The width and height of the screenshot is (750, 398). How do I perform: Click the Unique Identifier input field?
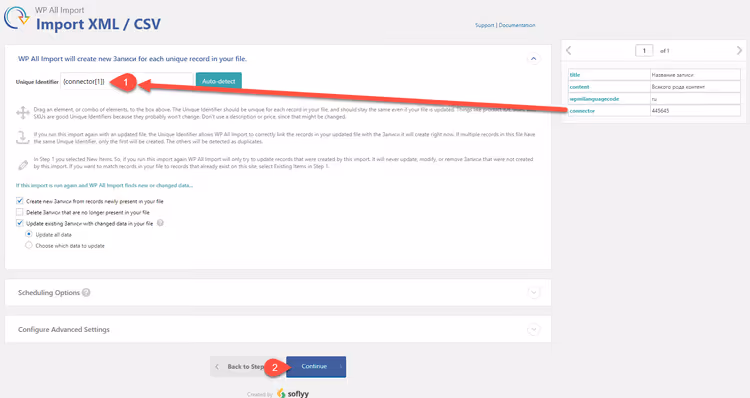[127, 82]
